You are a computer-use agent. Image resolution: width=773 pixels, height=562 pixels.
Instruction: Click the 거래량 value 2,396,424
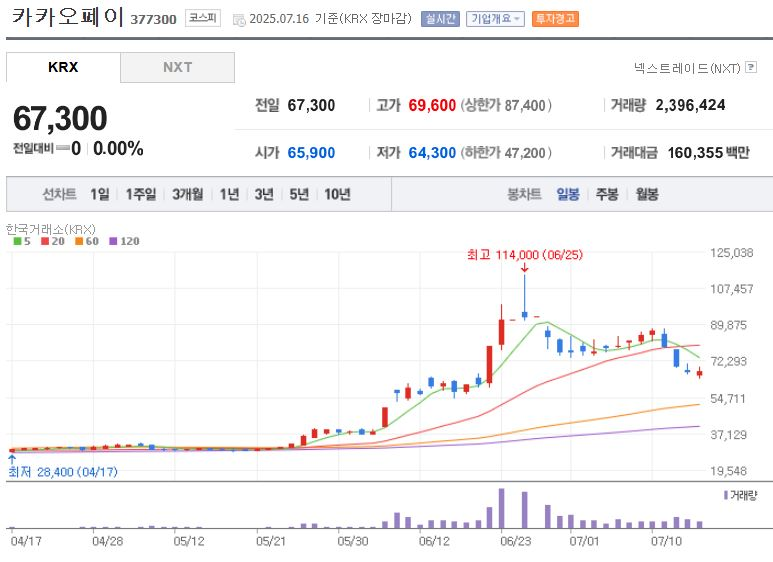coord(690,105)
